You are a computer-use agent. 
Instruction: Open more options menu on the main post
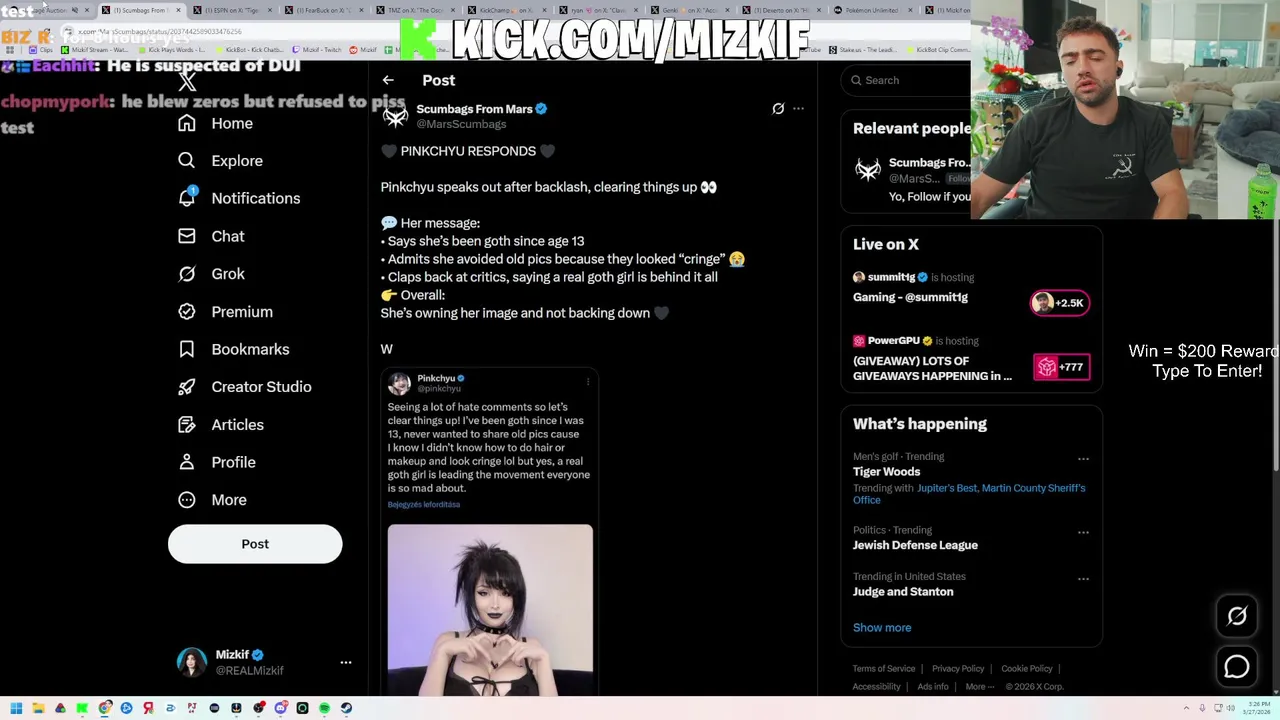point(798,108)
